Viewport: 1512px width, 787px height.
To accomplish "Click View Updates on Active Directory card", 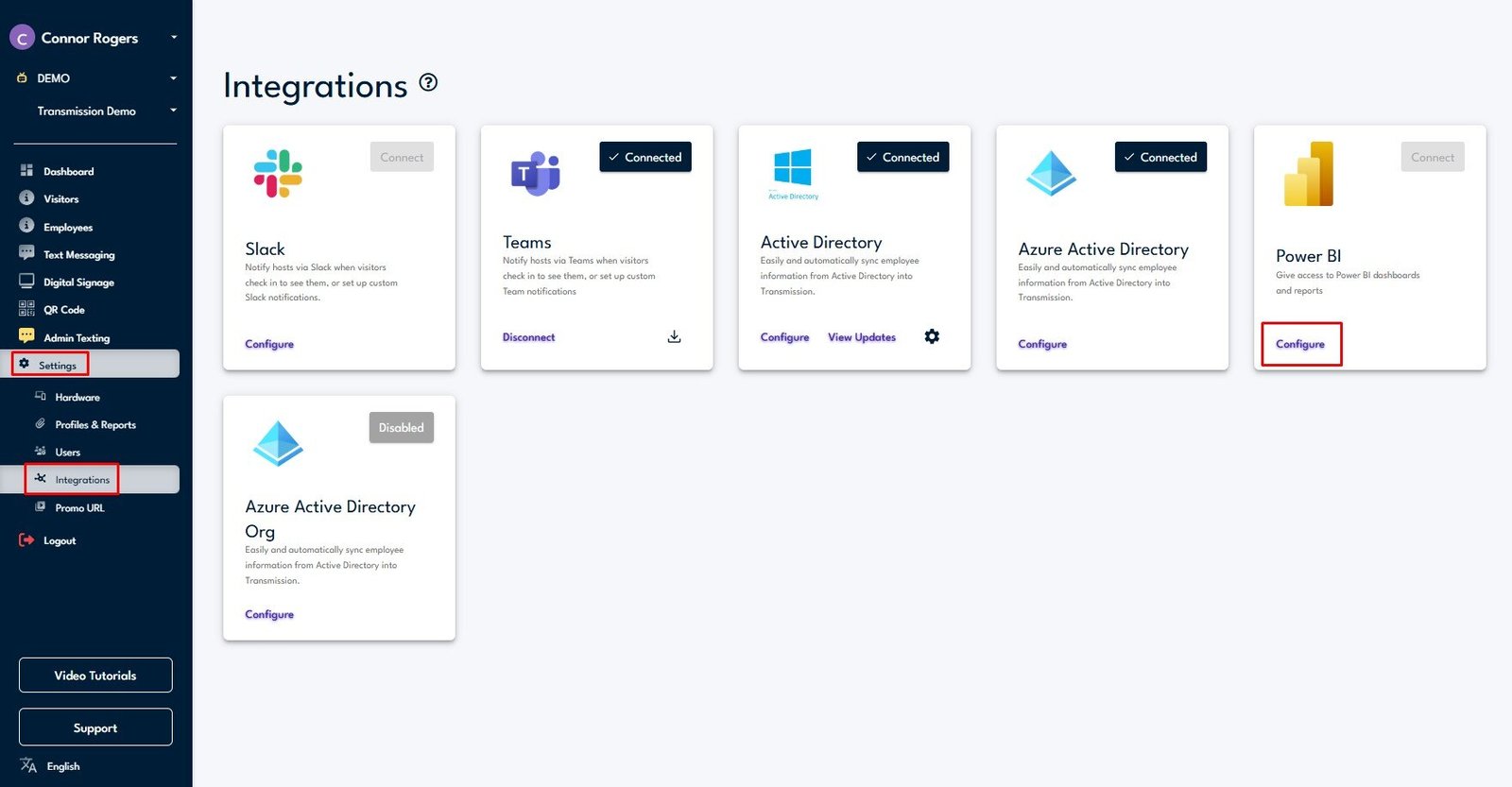I will coord(862,337).
